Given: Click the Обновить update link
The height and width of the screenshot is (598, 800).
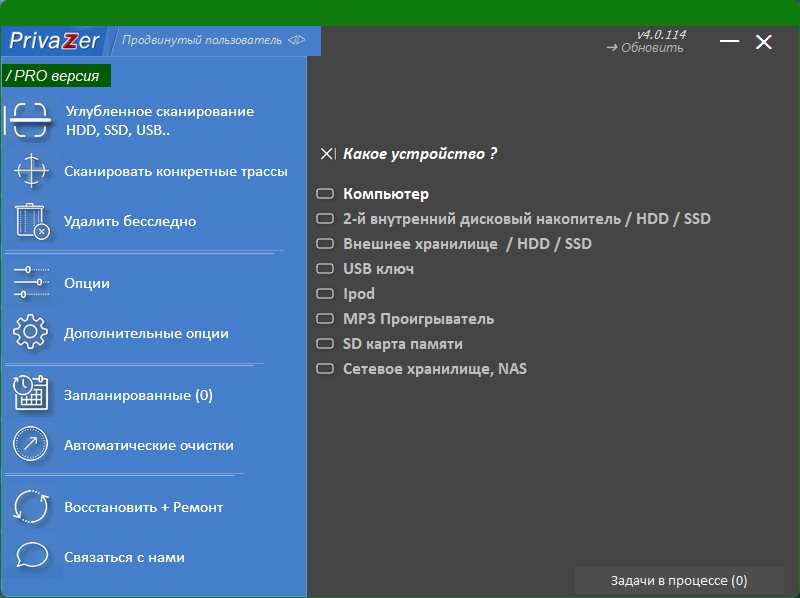Looking at the screenshot, I should point(645,48).
